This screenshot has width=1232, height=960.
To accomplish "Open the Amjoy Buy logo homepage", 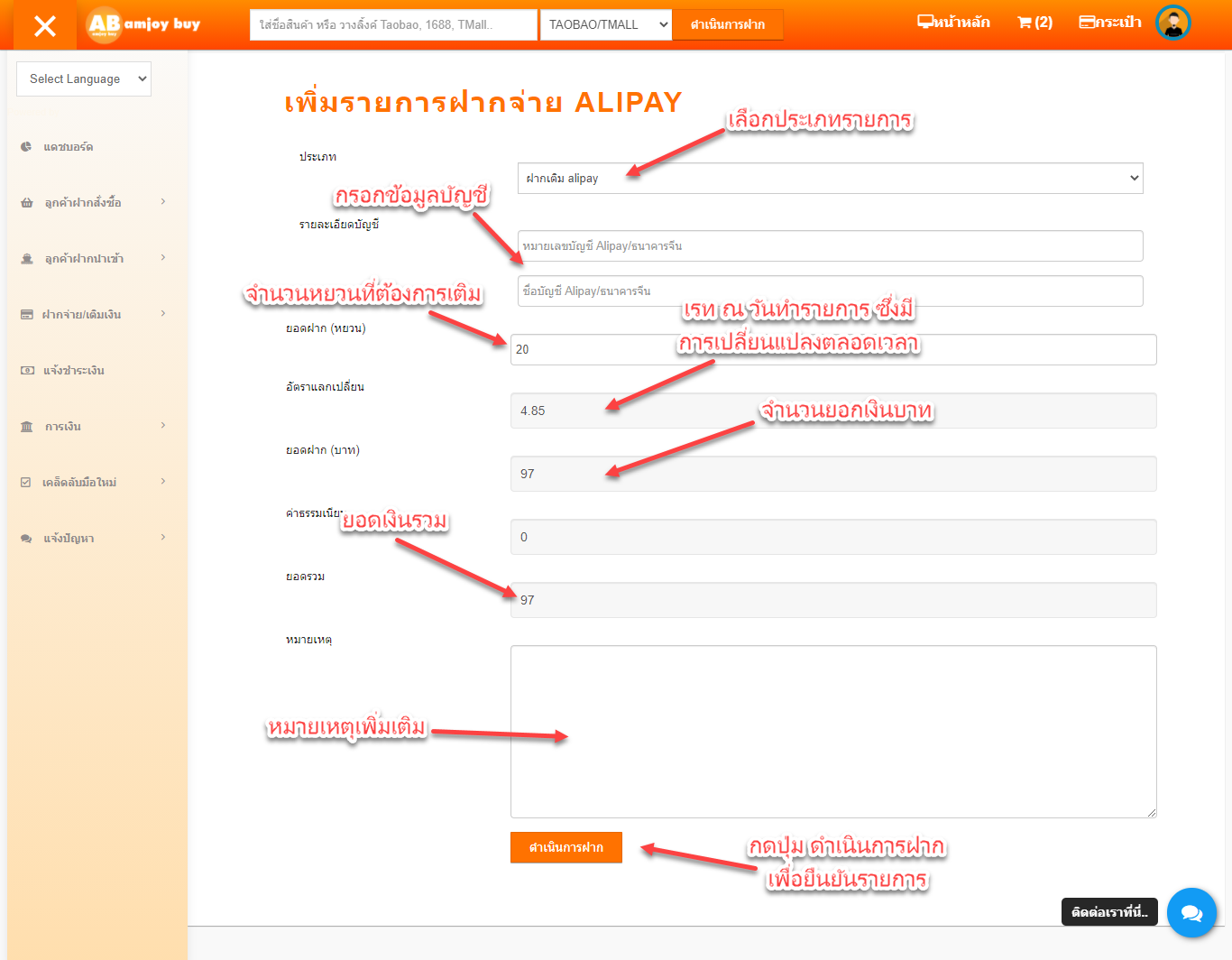I will [144, 24].
